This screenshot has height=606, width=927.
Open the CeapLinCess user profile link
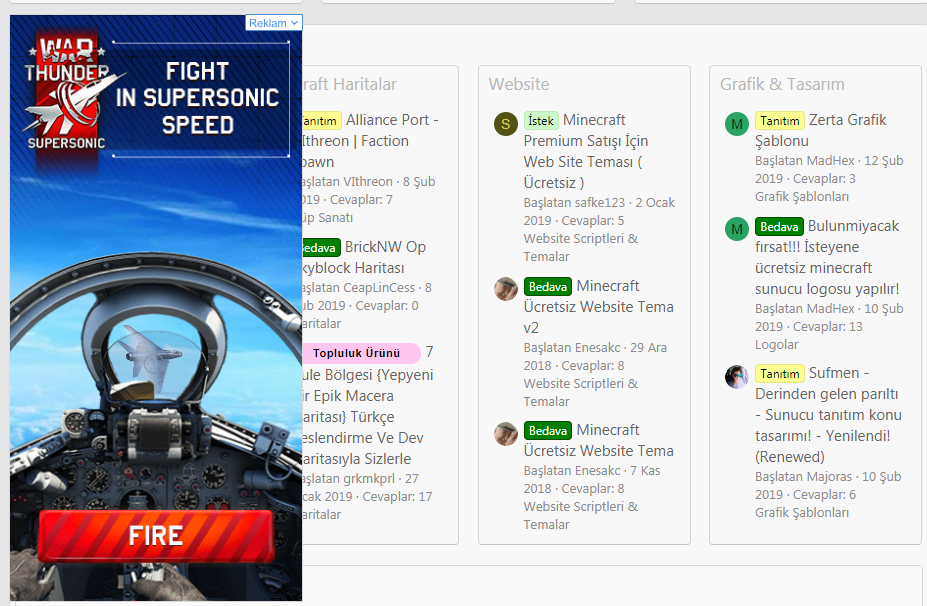pyautogui.click(x=379, y=288)
